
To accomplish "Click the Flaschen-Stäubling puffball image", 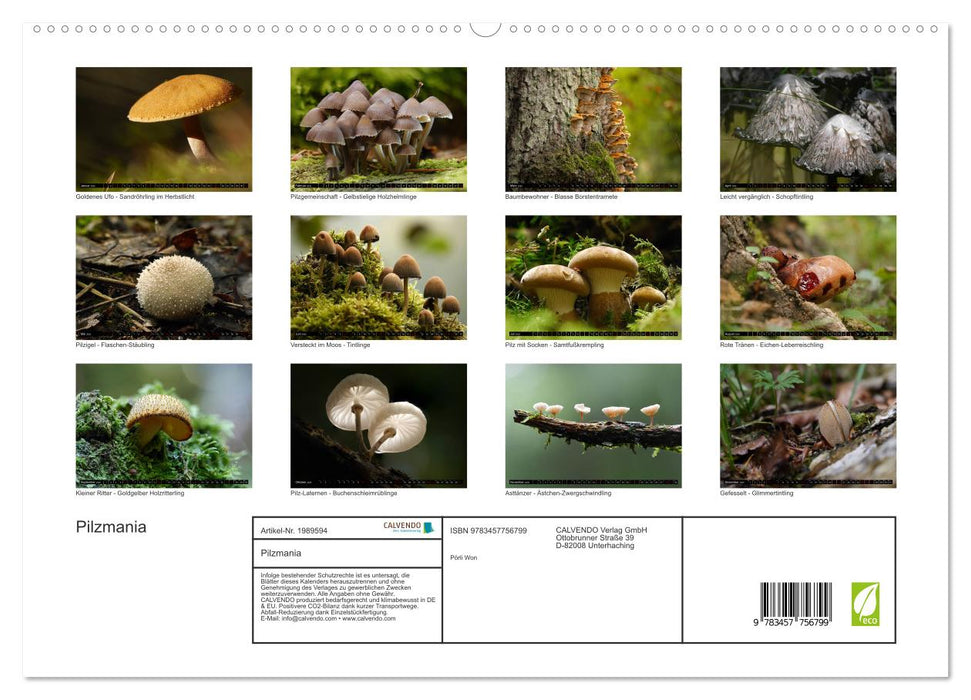I will pos(165,276).
